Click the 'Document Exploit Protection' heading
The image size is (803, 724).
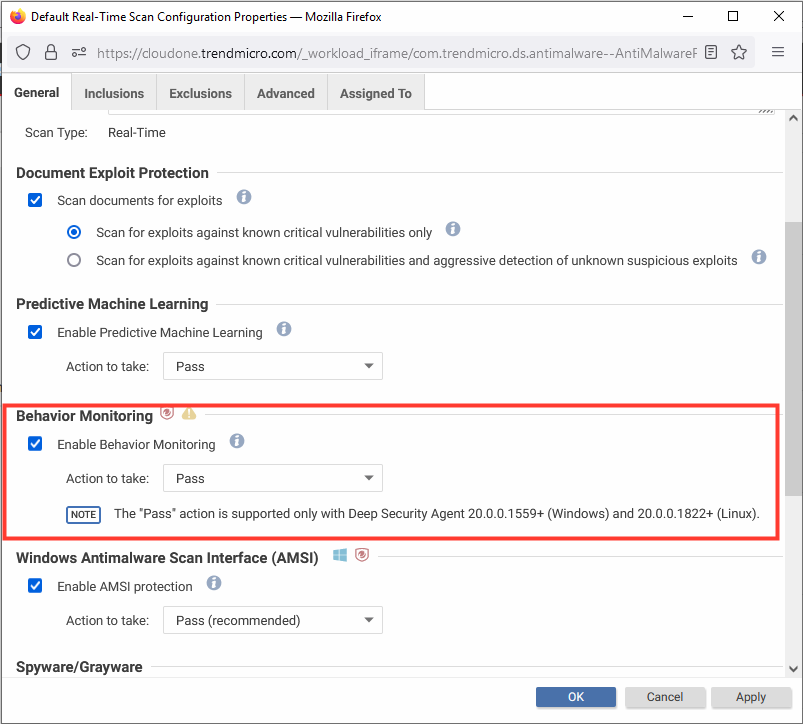(x=113, y=173)
